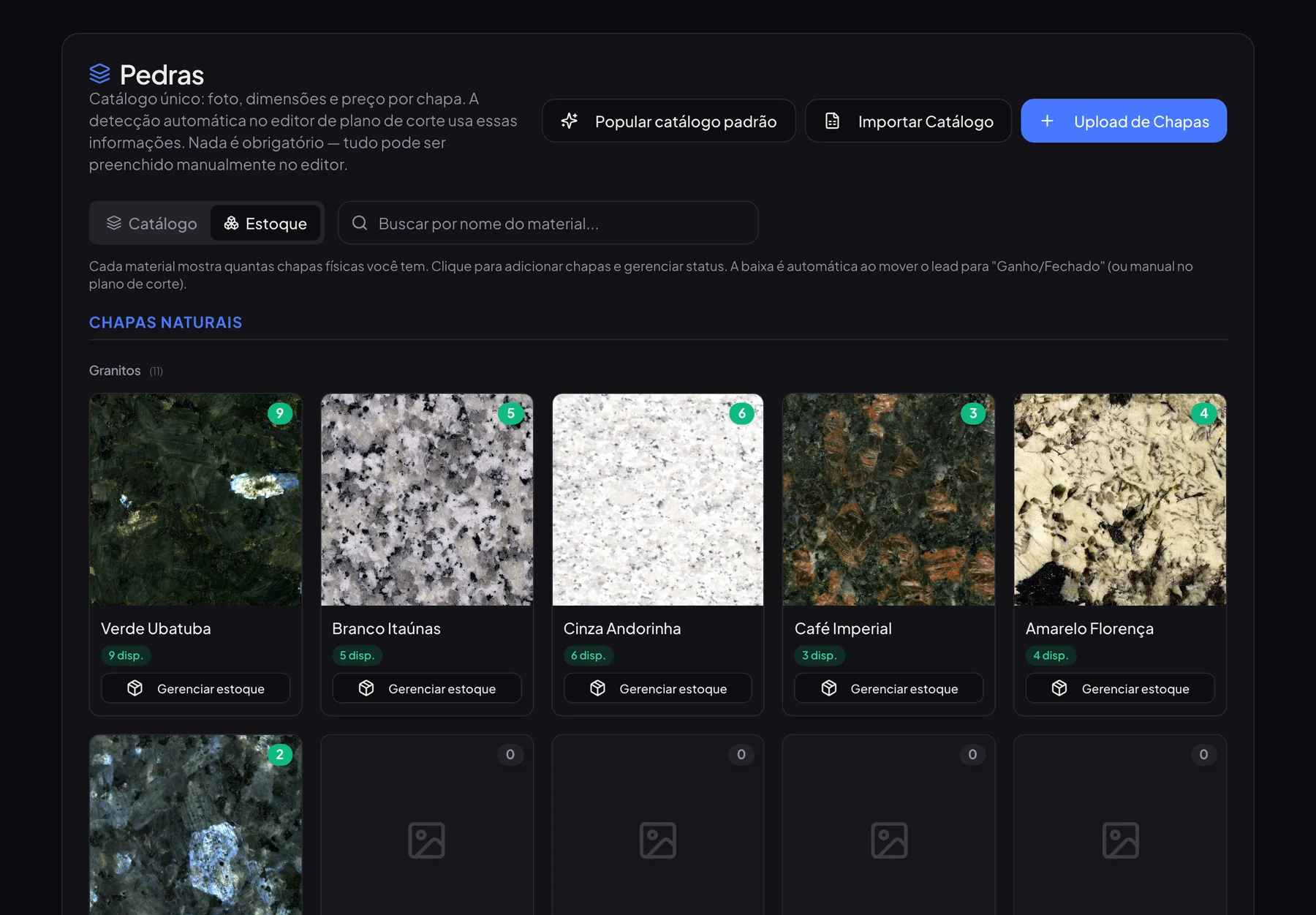Click the Amarelo Florença name
The height and width of the screenshot is (915, 1316).
[1089, 628]
